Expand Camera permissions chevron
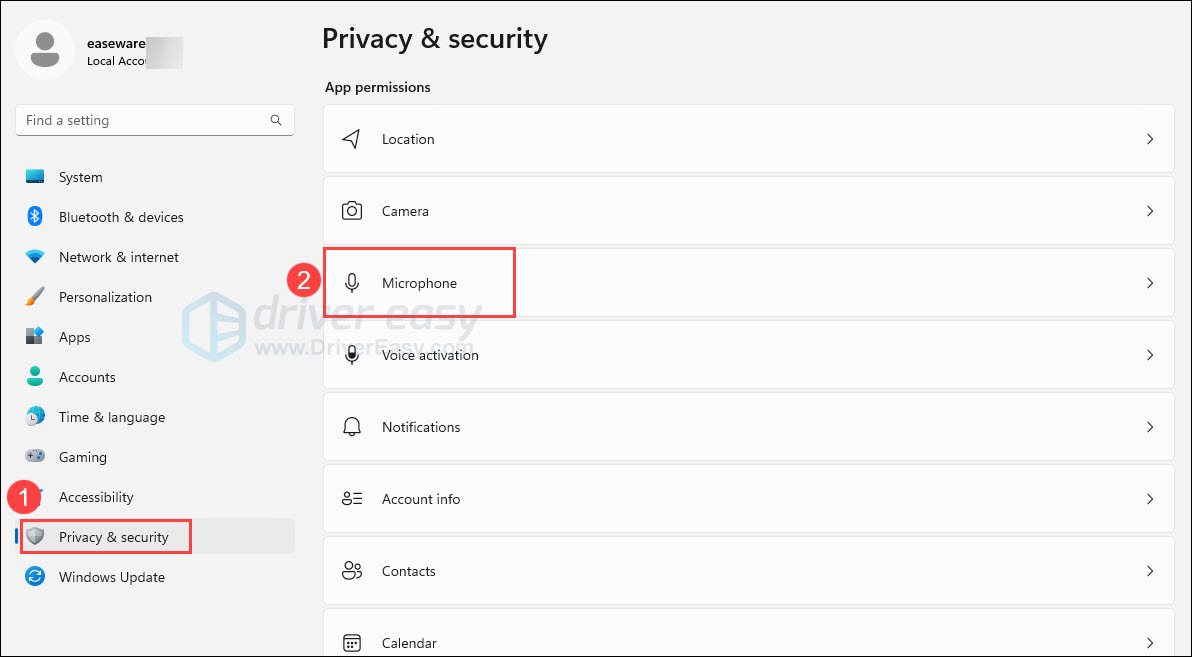Image resolution: width=1192 pixels, height=657 pixels. [1150, 211]
